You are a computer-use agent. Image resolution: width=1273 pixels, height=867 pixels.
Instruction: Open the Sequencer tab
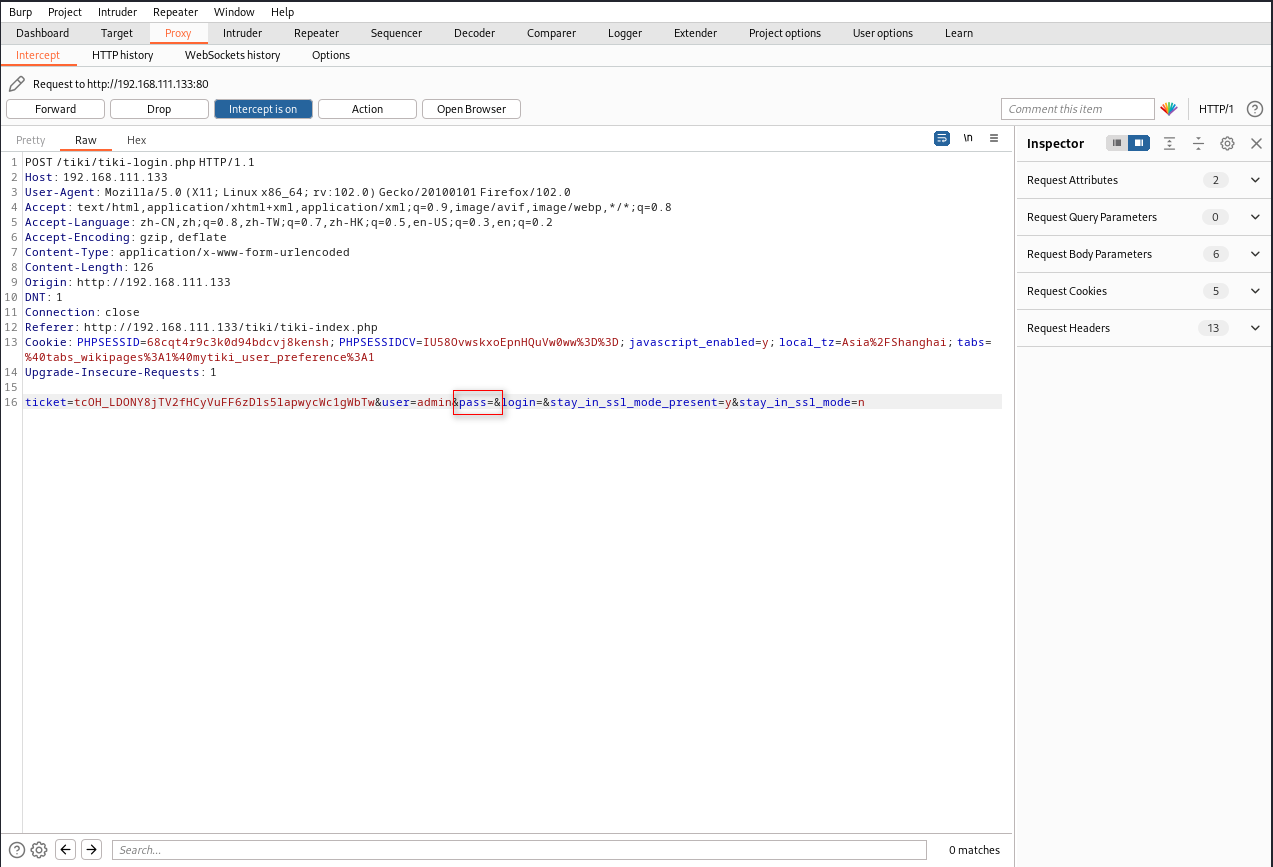(x=396, y=33)
